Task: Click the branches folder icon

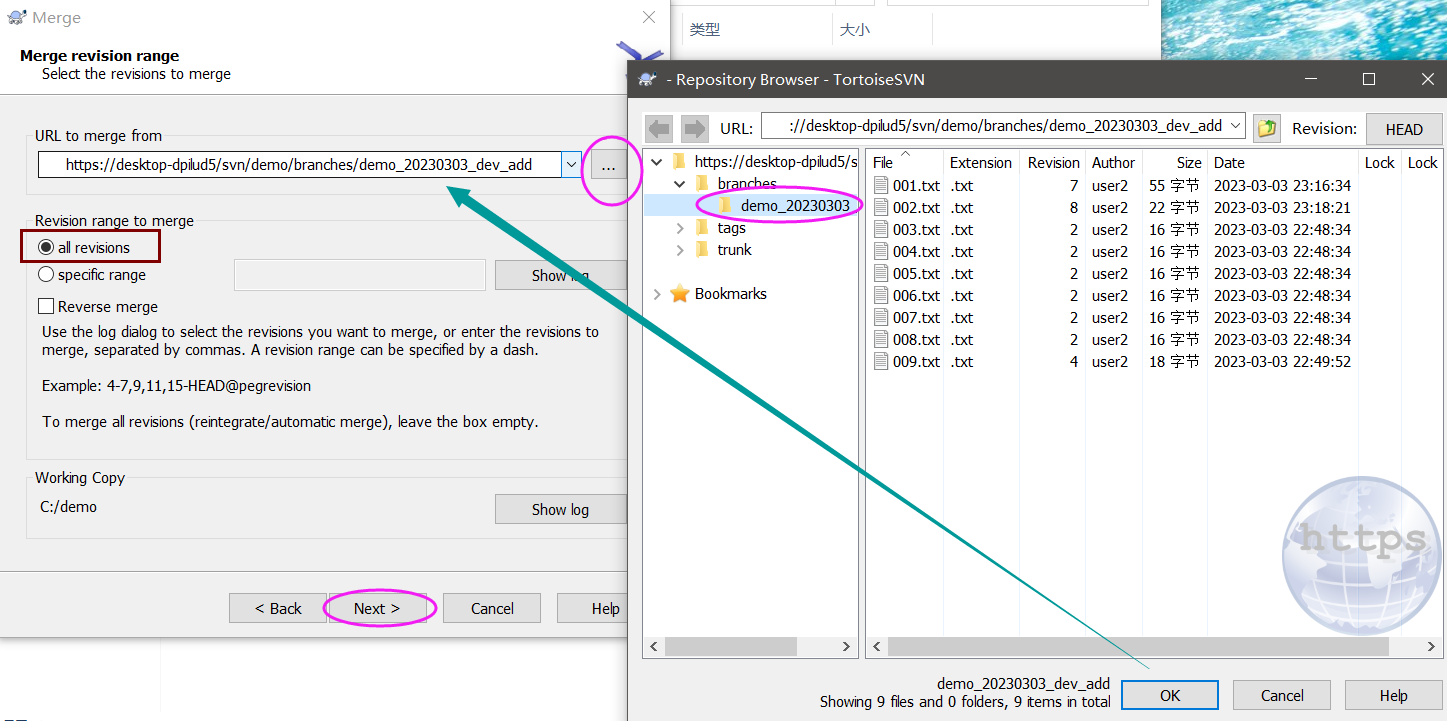Action: (702, 184)
